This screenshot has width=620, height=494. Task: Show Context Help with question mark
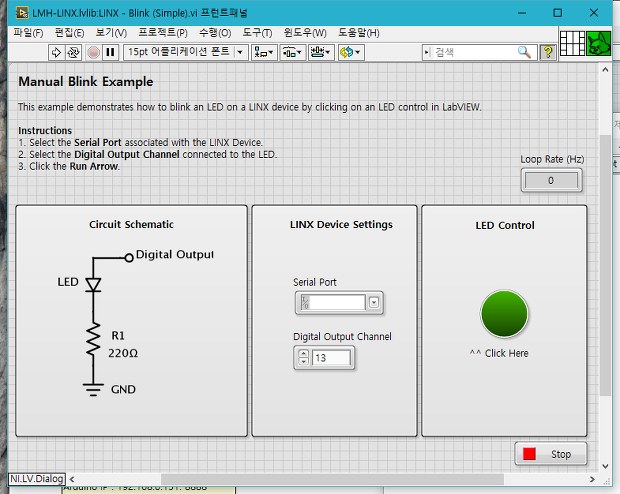click(548, 52)
